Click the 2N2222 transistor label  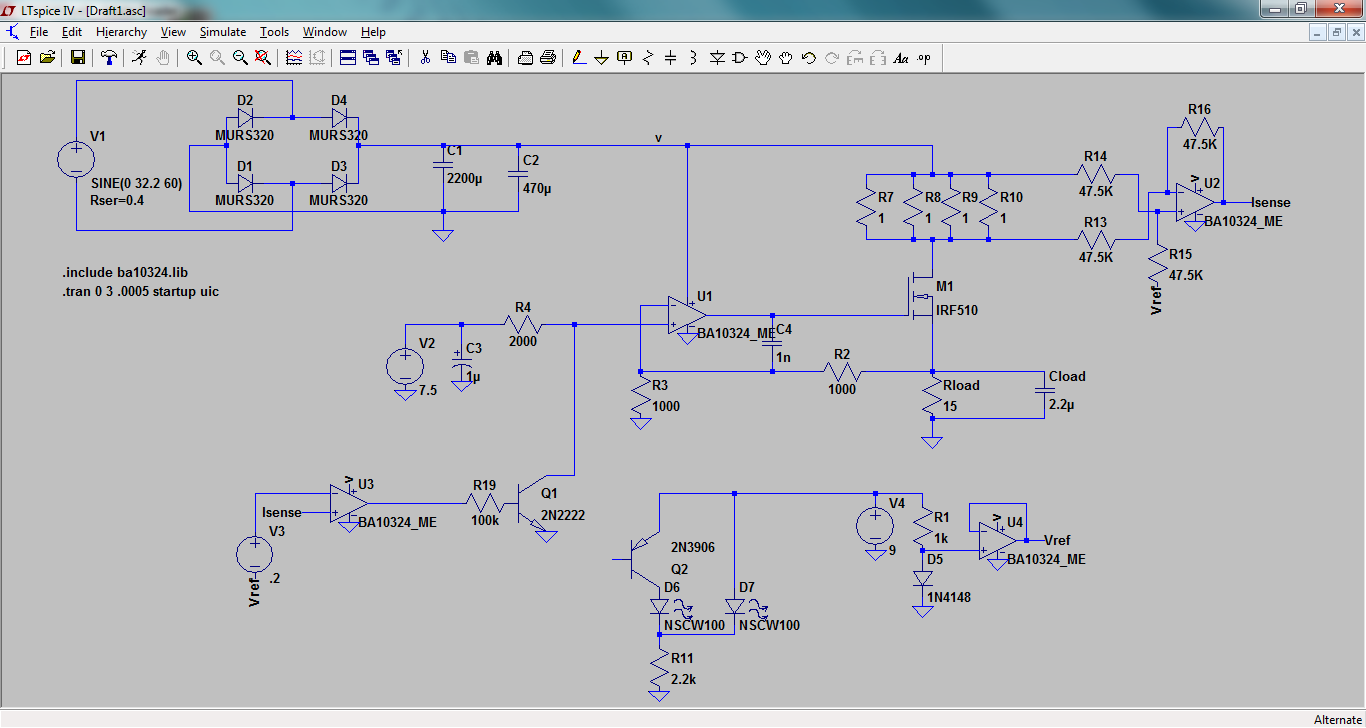click(563, 515)
